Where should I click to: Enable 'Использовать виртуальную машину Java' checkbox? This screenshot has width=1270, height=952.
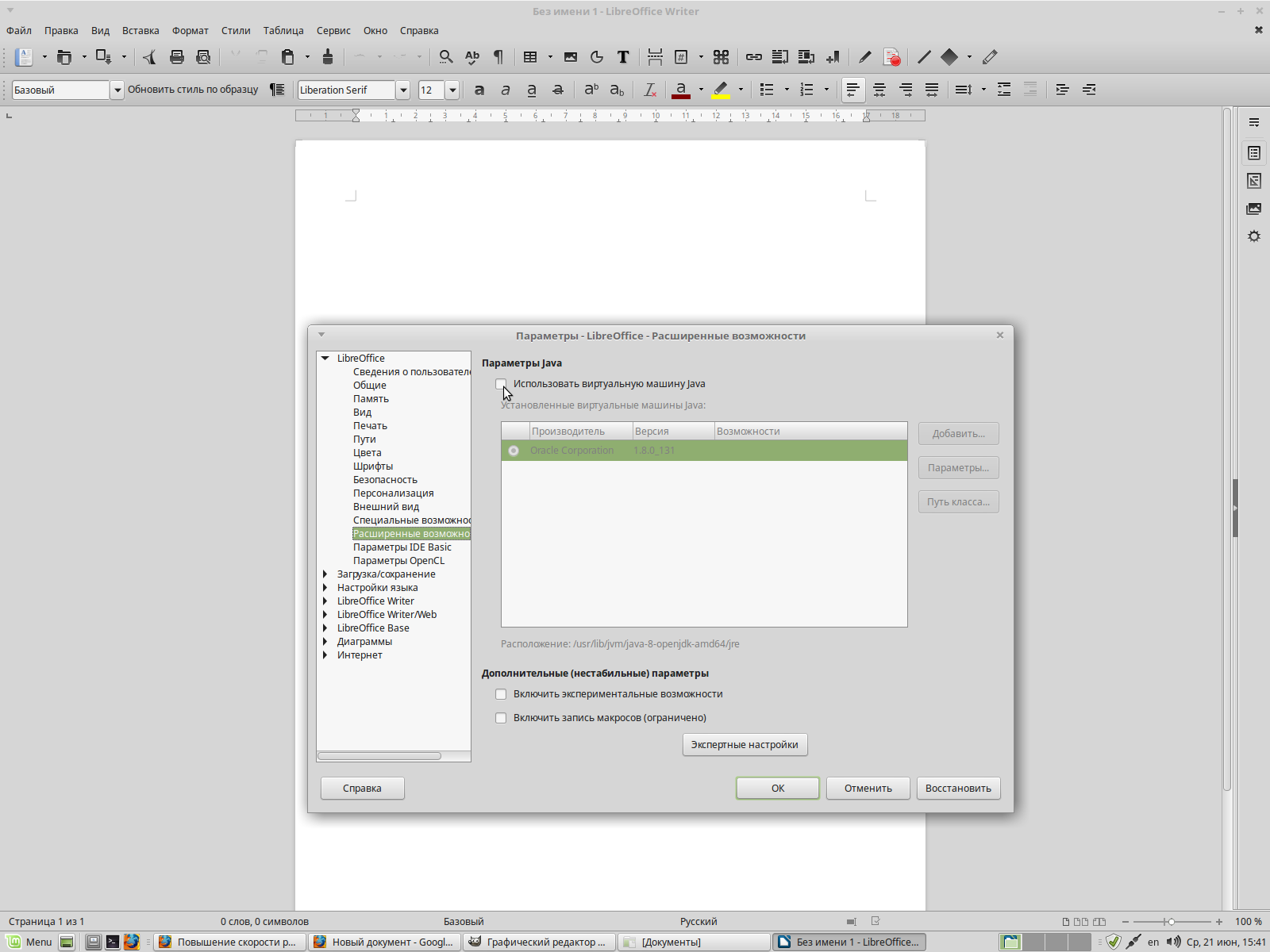[x=501, y=384]
